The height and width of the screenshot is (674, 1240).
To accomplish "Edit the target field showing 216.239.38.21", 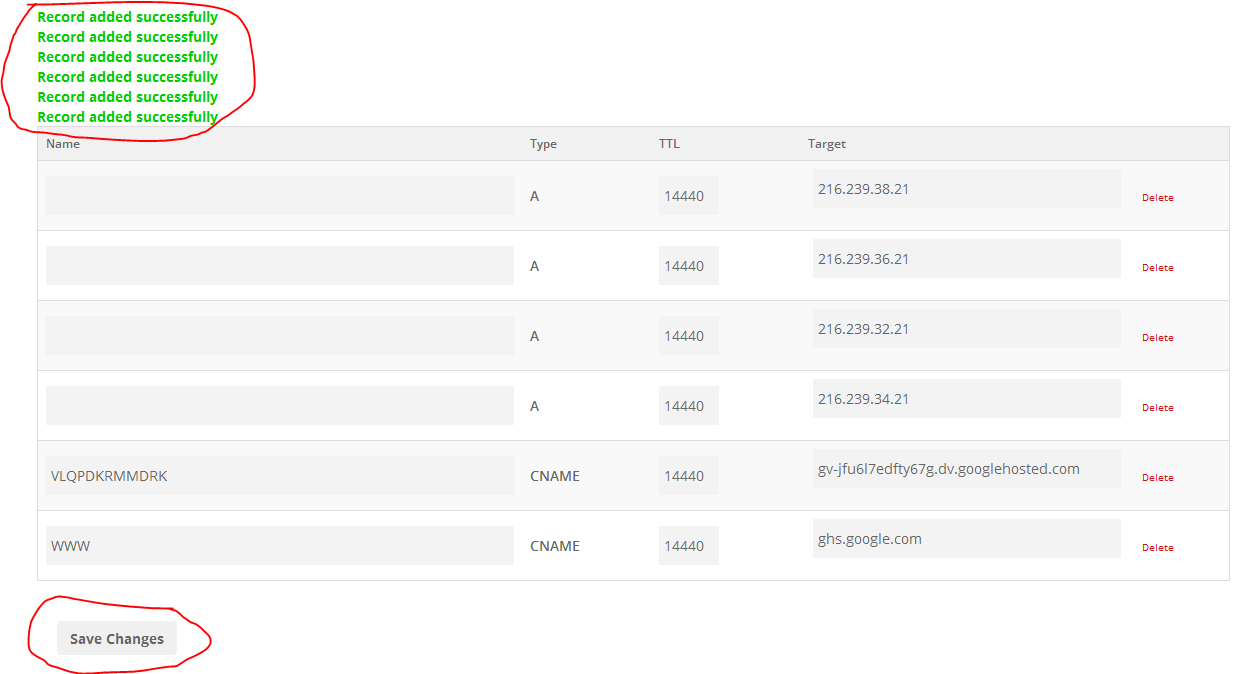I will [966, 189].
